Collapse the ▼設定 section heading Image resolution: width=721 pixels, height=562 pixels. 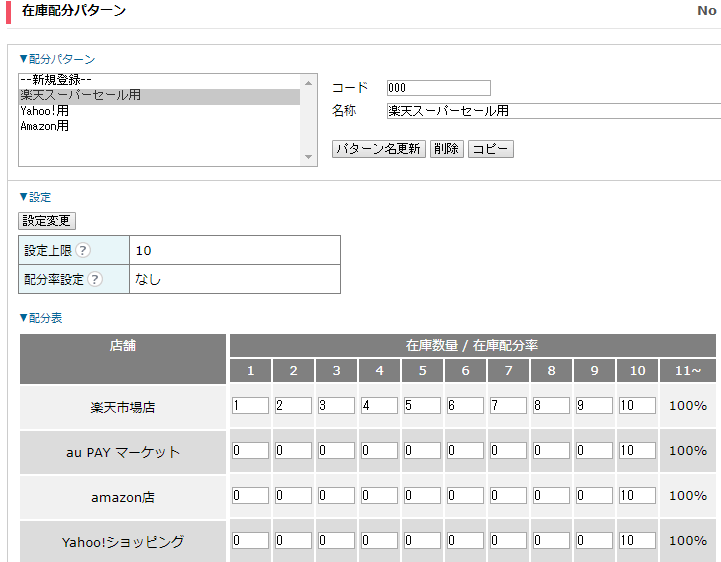(x=35, y=197)
